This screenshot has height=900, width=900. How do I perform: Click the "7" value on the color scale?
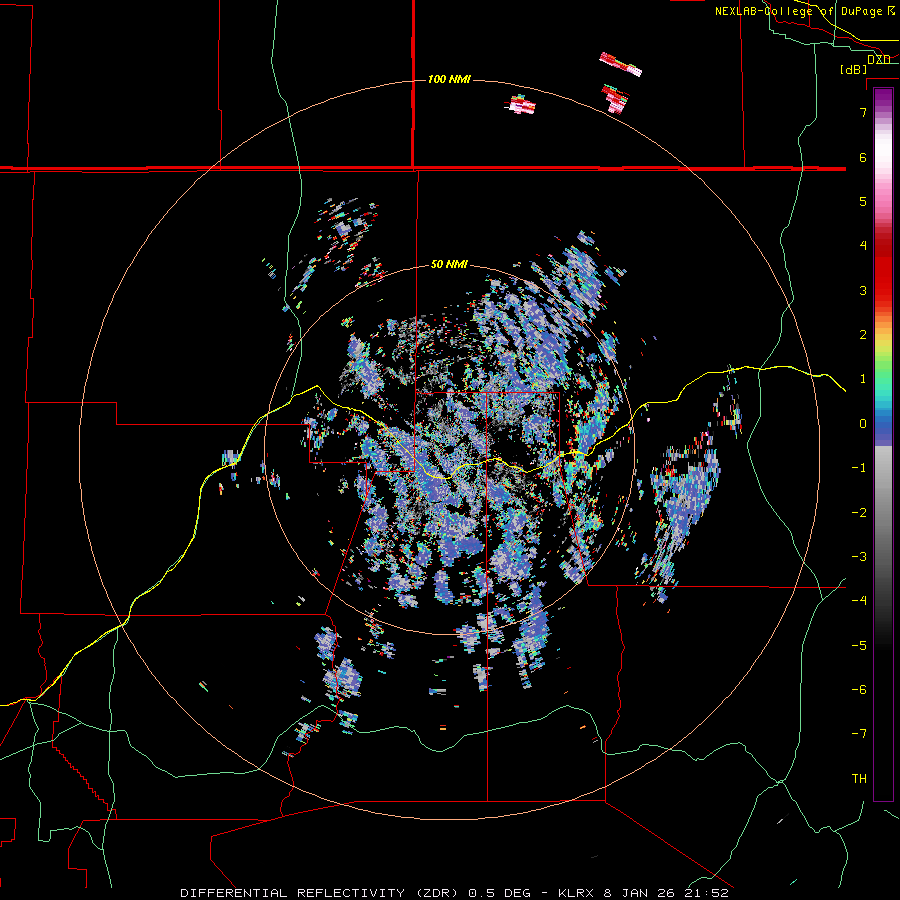coord(863,112)
